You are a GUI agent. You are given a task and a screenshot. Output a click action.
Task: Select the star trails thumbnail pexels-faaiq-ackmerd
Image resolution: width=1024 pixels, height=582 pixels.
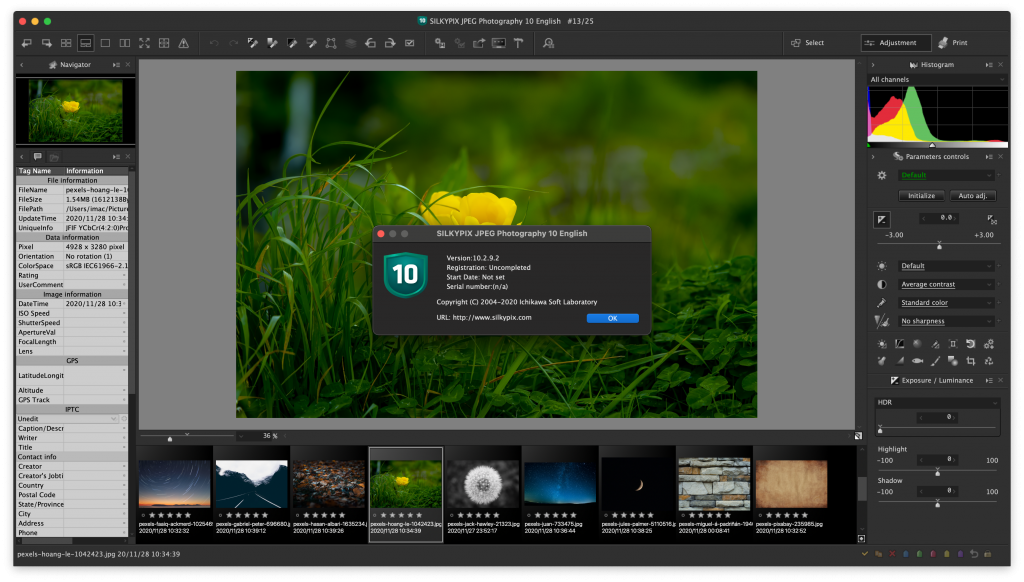pos(174,494)
